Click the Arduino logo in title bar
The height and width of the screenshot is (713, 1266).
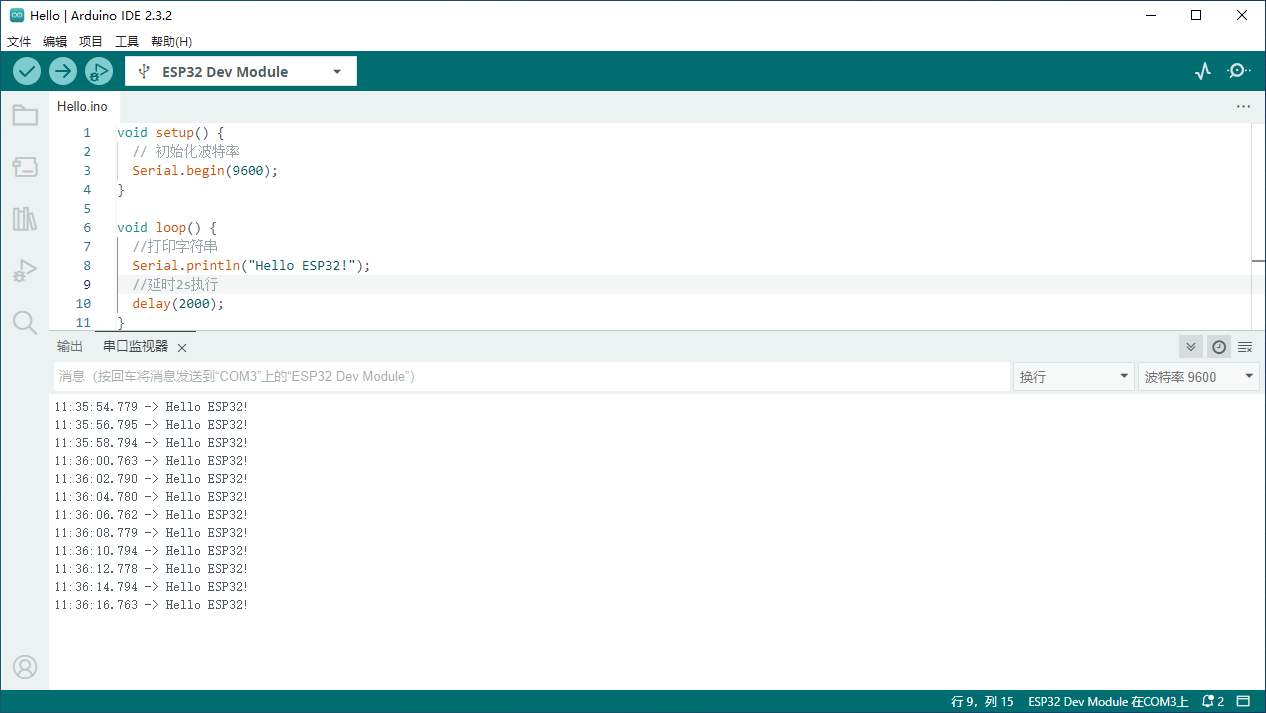(17, 15)
